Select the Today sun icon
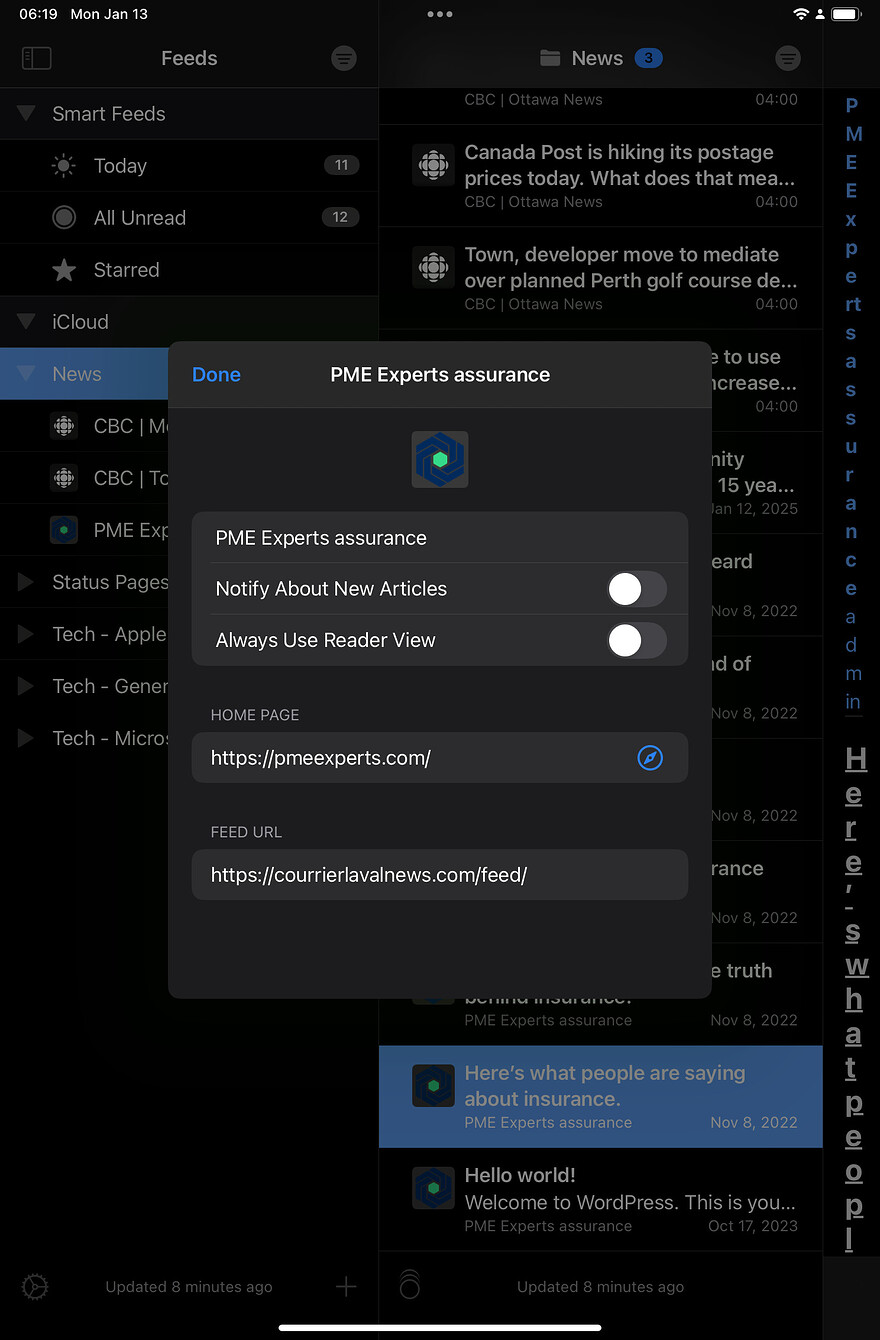The width and height of the screenshot is (880, 1340). (64, 166)
